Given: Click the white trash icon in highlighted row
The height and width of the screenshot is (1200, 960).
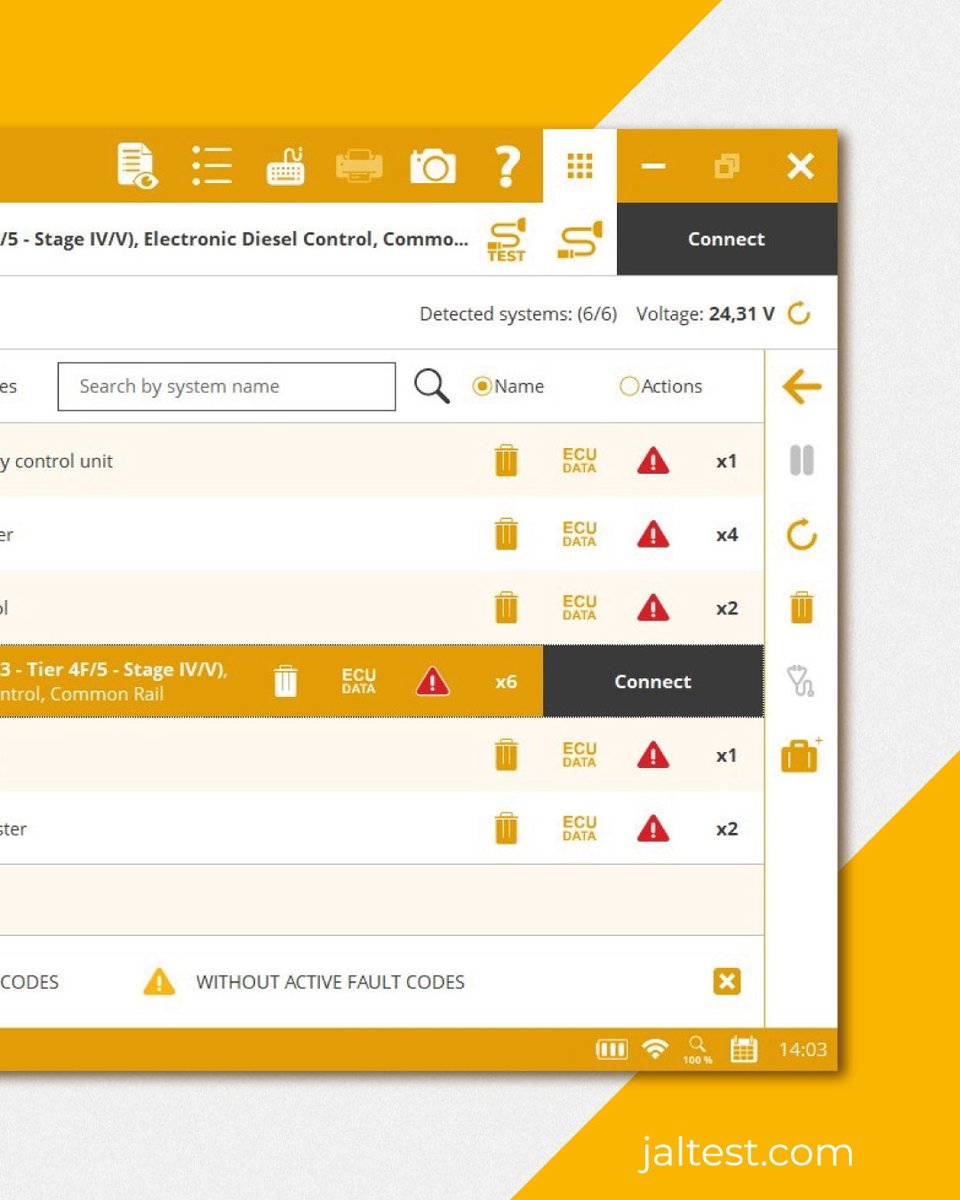Looking at the screenshot, I should click(286, 682).
